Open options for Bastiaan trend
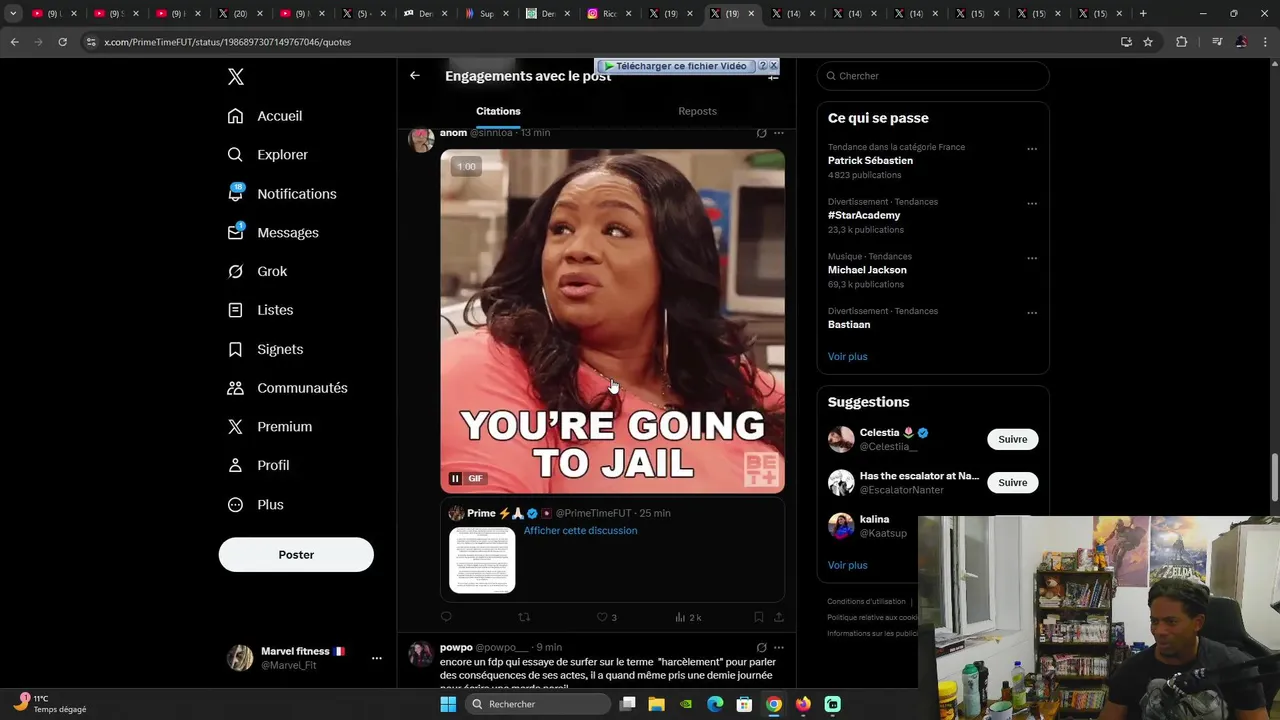Screen dimensions: 1280x720 [1032, 313]
